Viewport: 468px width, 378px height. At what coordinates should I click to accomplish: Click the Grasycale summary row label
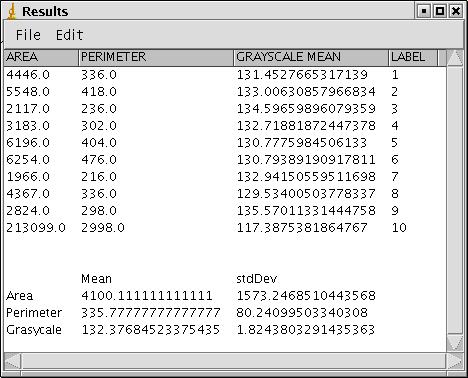pos(34,330)
